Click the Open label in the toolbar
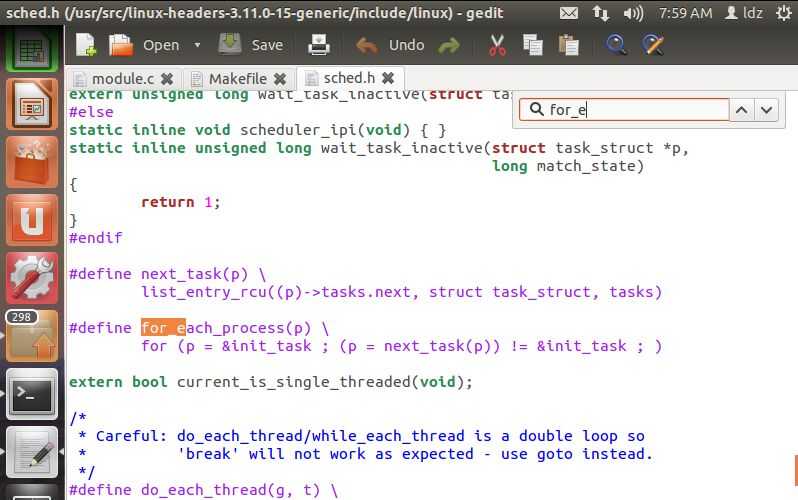 161,45
